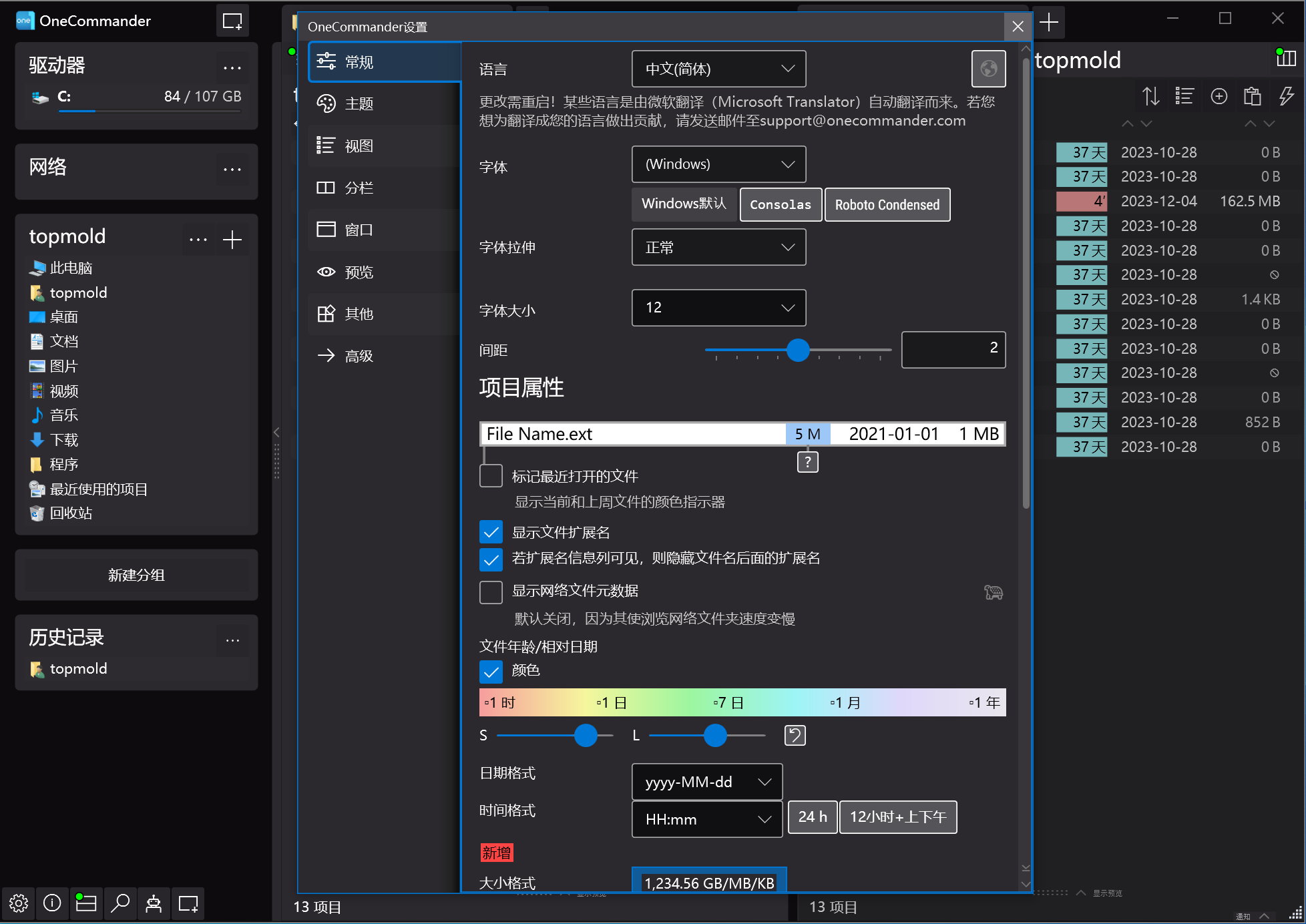The height and width of the screenshot is (924, 1306).
Task: Click the globe translation icon in settings
Action: tap(988, 68)
